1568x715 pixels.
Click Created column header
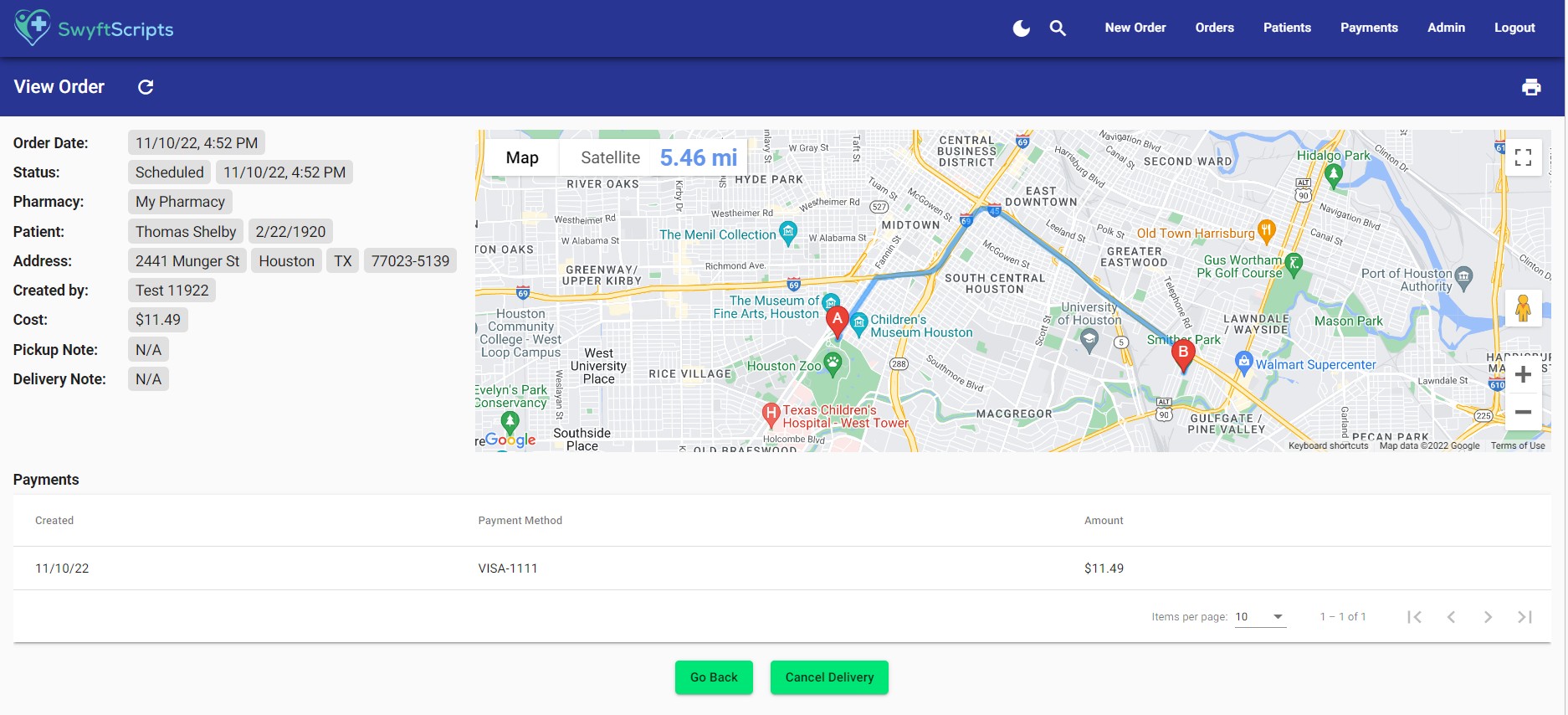tap(54, 521)
